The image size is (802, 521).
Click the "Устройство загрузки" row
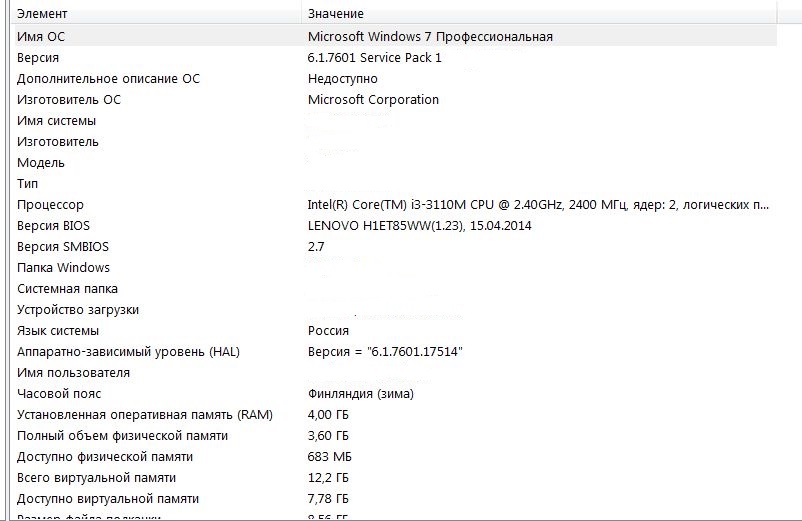(x=78, y=310)
